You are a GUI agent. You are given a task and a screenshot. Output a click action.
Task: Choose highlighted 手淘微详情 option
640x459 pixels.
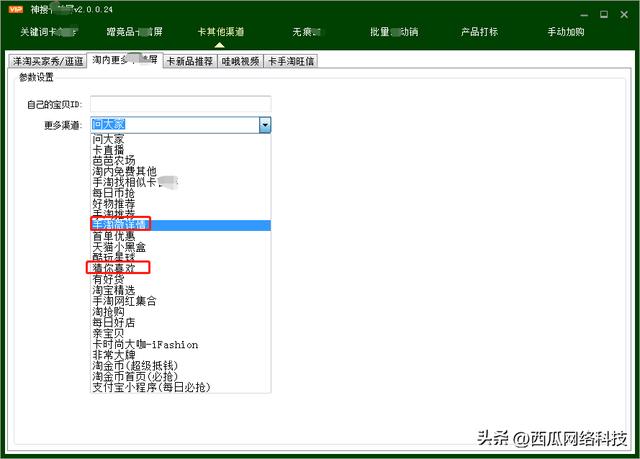point(180,225)
